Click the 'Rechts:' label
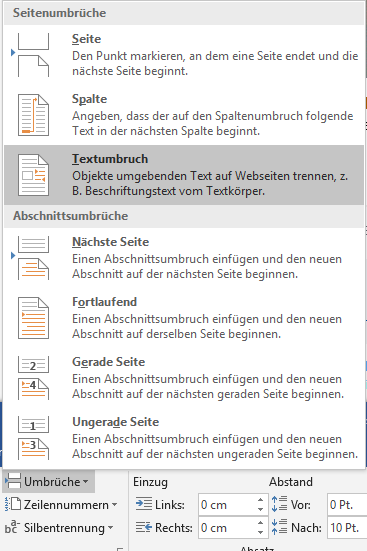The height and width of the screenshot is (551, 367). pos(174,528)
